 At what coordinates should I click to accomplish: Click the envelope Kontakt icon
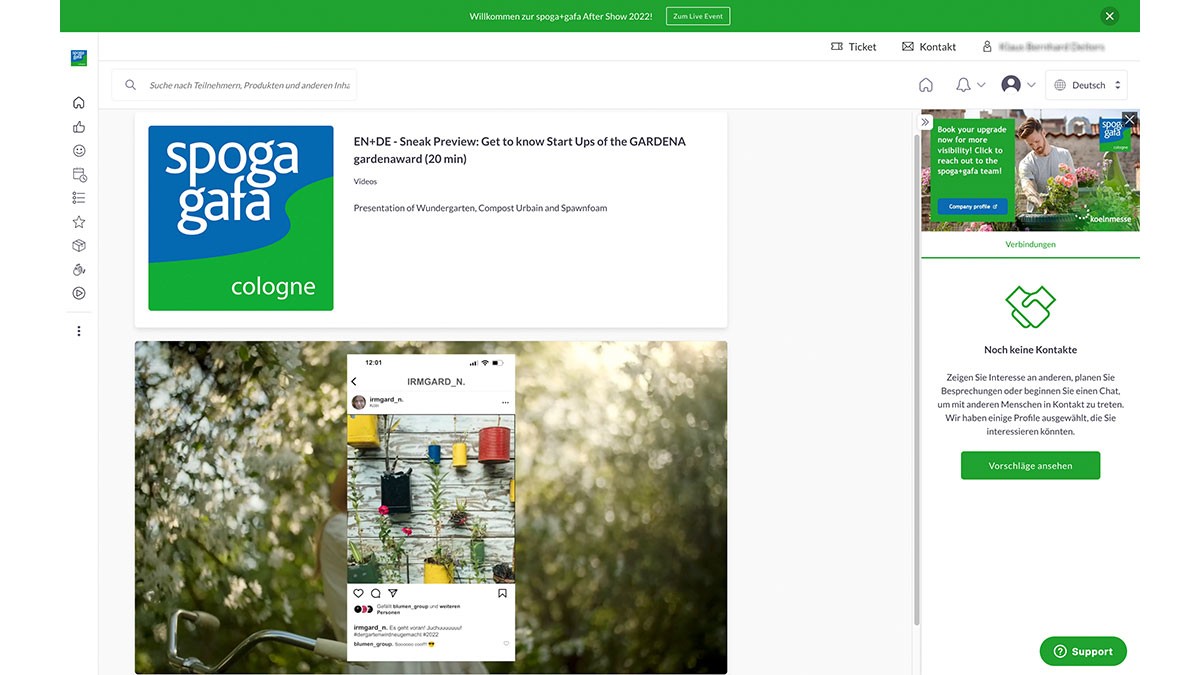pyautogui.click(x=908, y=47)
